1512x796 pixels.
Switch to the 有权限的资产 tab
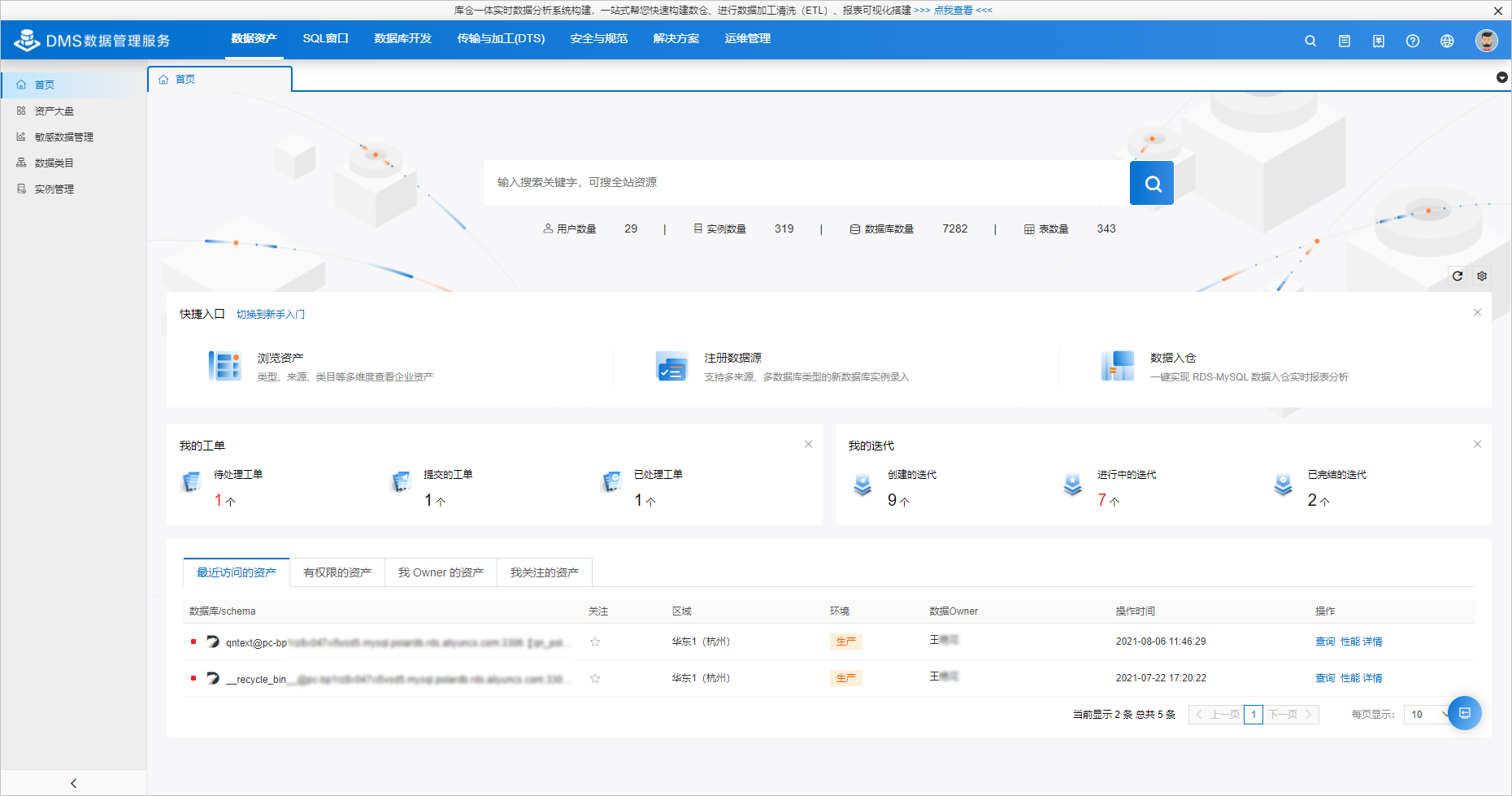337,572
